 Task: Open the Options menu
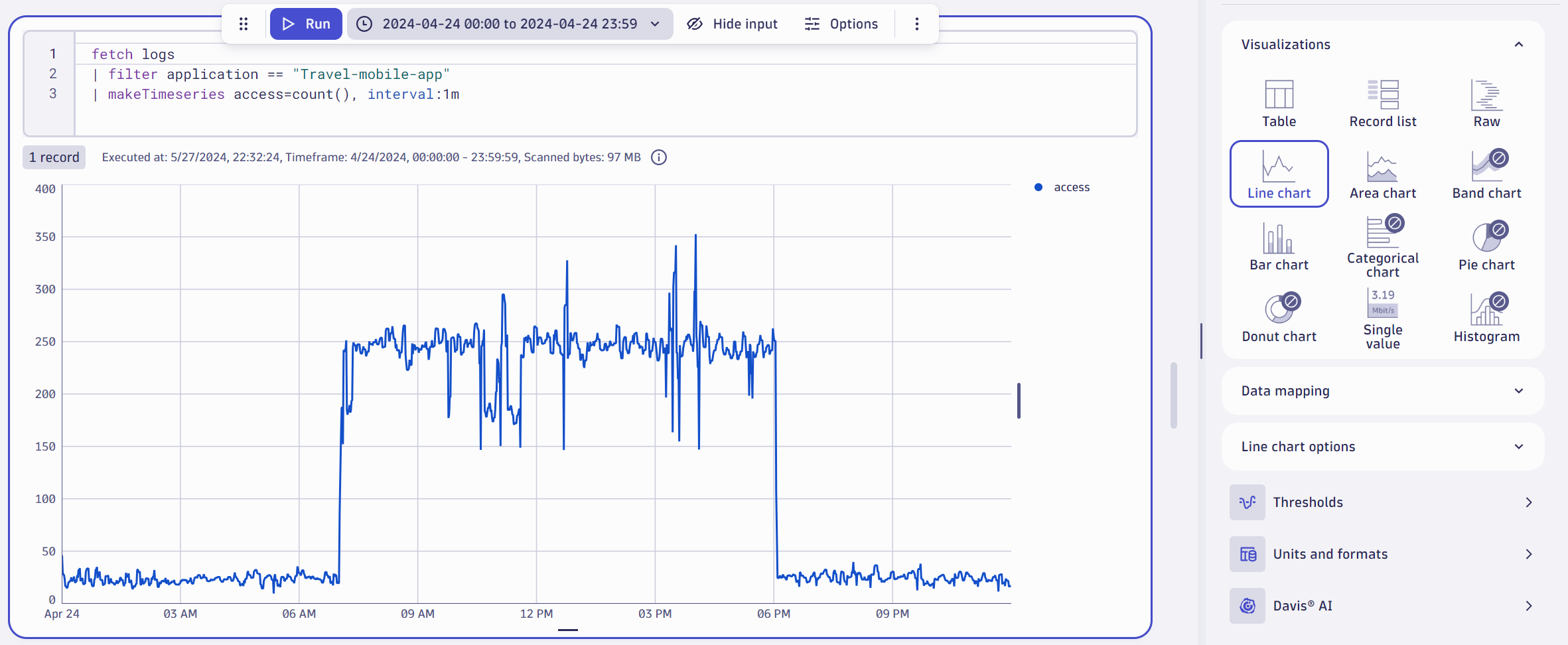pyautogui.click(x=841, y=23)
